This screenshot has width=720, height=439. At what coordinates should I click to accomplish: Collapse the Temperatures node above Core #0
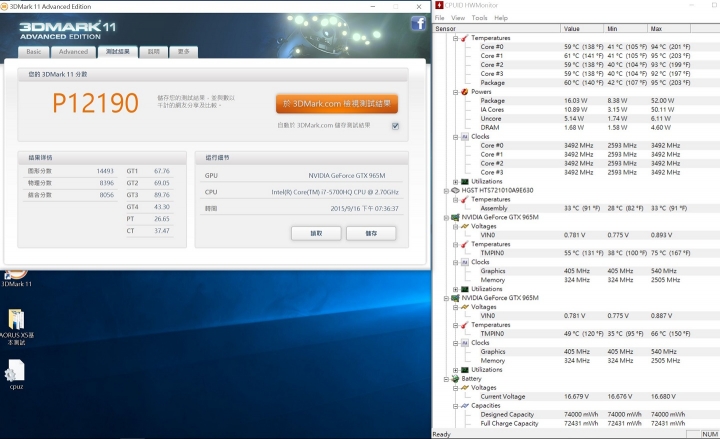(456, 38)
